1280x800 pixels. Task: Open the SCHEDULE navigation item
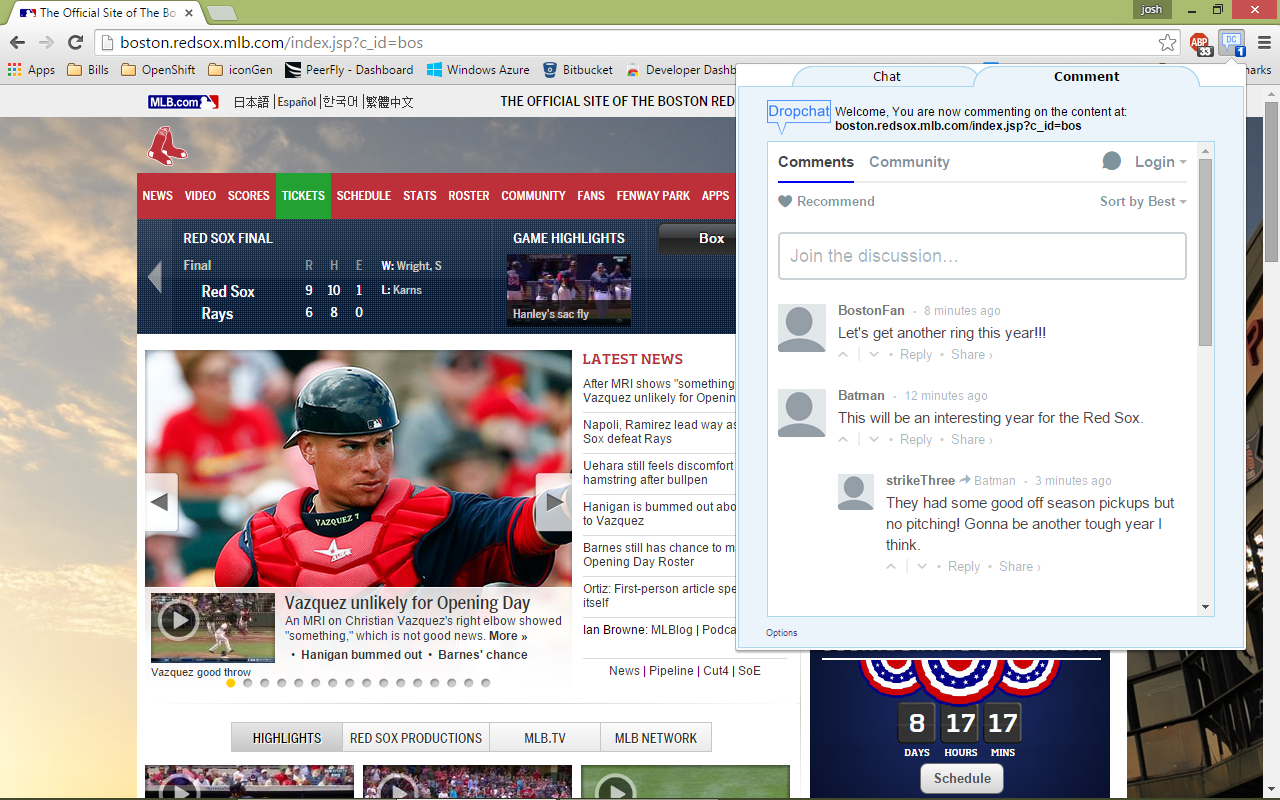[364, 196]
